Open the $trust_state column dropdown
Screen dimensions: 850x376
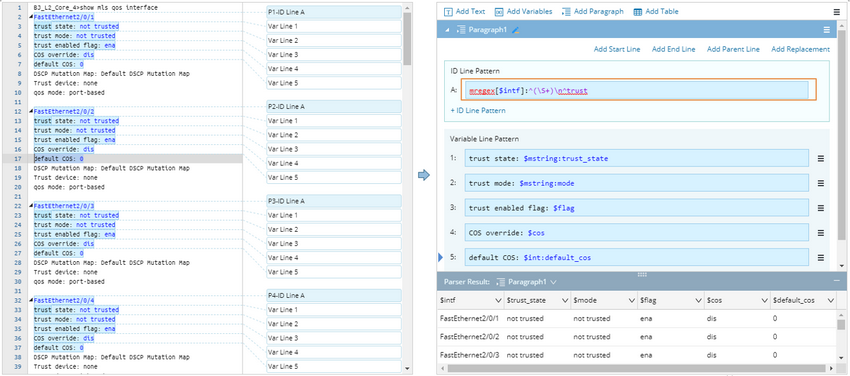click(565, 300)
